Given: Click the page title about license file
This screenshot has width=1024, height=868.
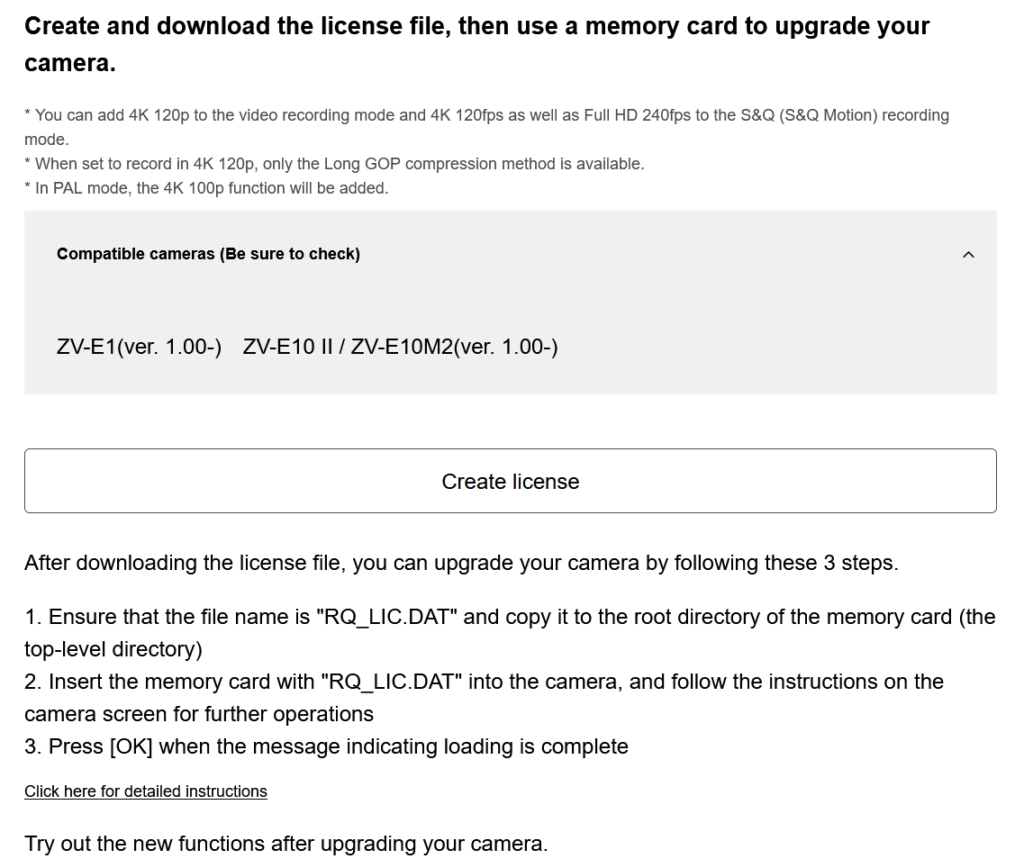Looking at the screenshot, I should pyautogui.click(x=476, y=25).
